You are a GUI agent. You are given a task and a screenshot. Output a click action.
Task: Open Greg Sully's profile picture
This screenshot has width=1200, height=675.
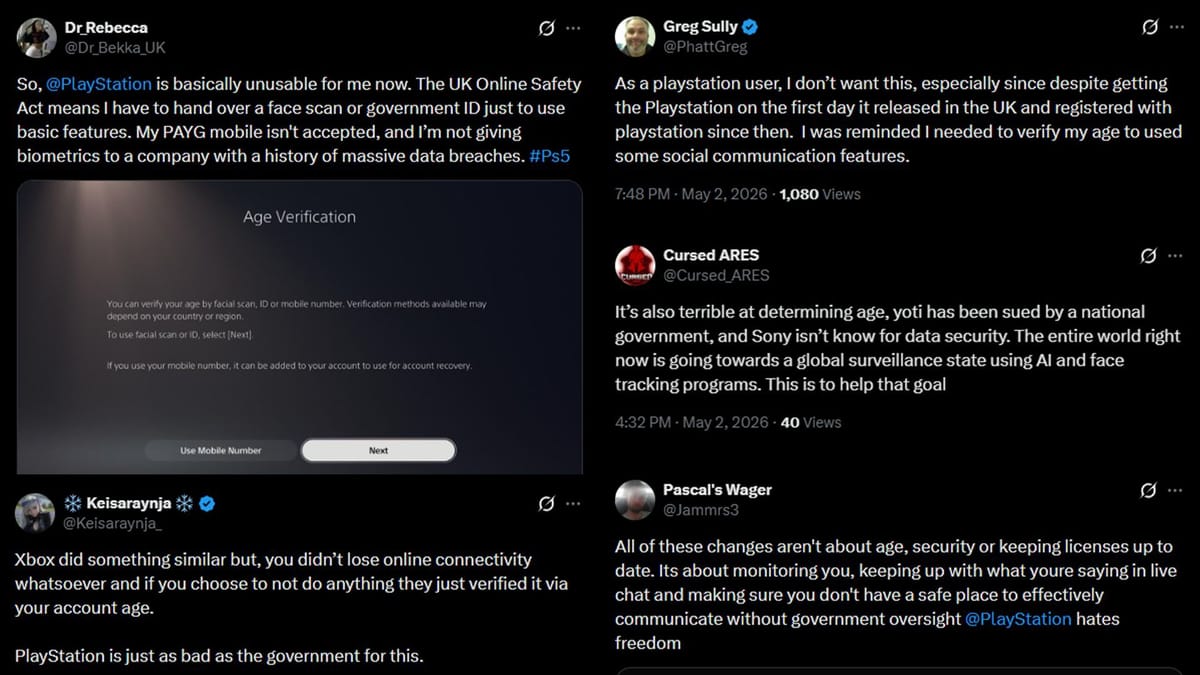(x=634, y=37)
